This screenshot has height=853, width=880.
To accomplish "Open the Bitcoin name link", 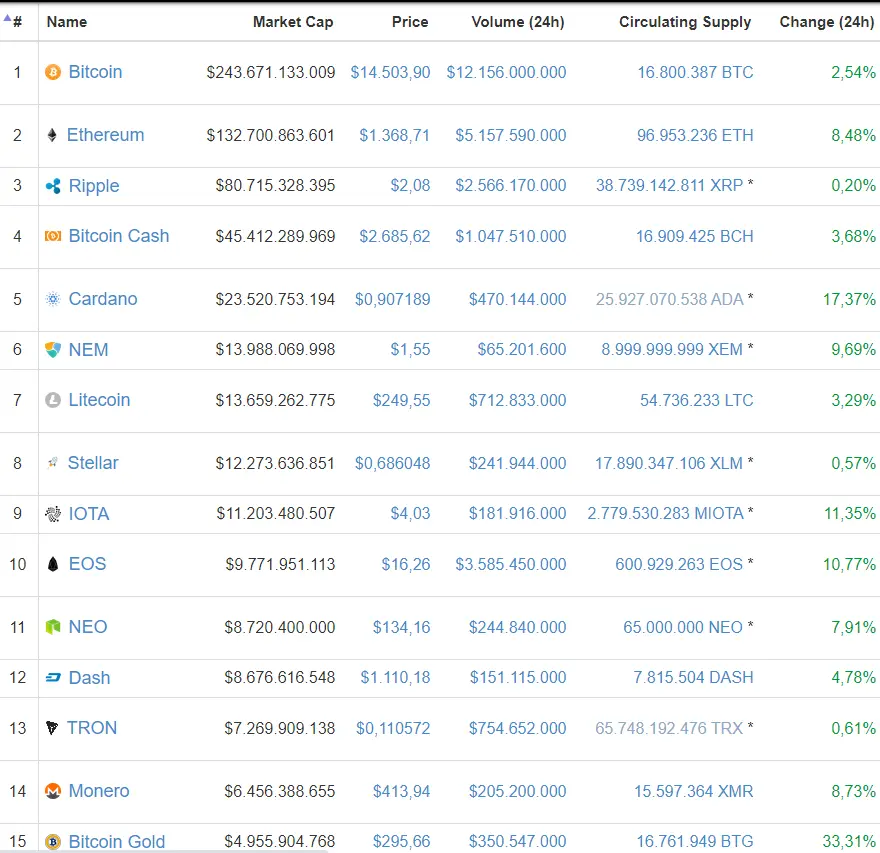I will [95, 72].
